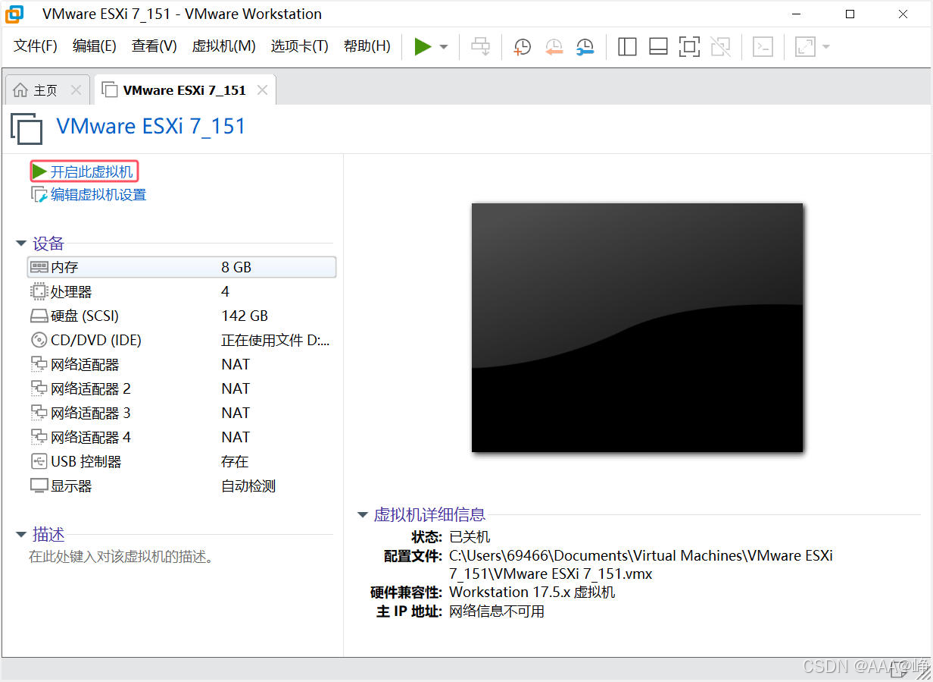
Task: Click the 已关机 status text
Action: tap(469, 537)
